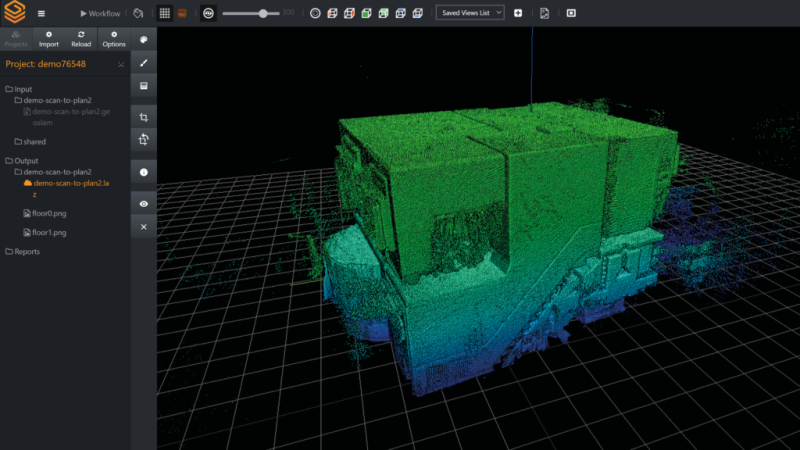Toggle the grid display button
Viewport: 800px width, 450px height.
pos(165,14)
